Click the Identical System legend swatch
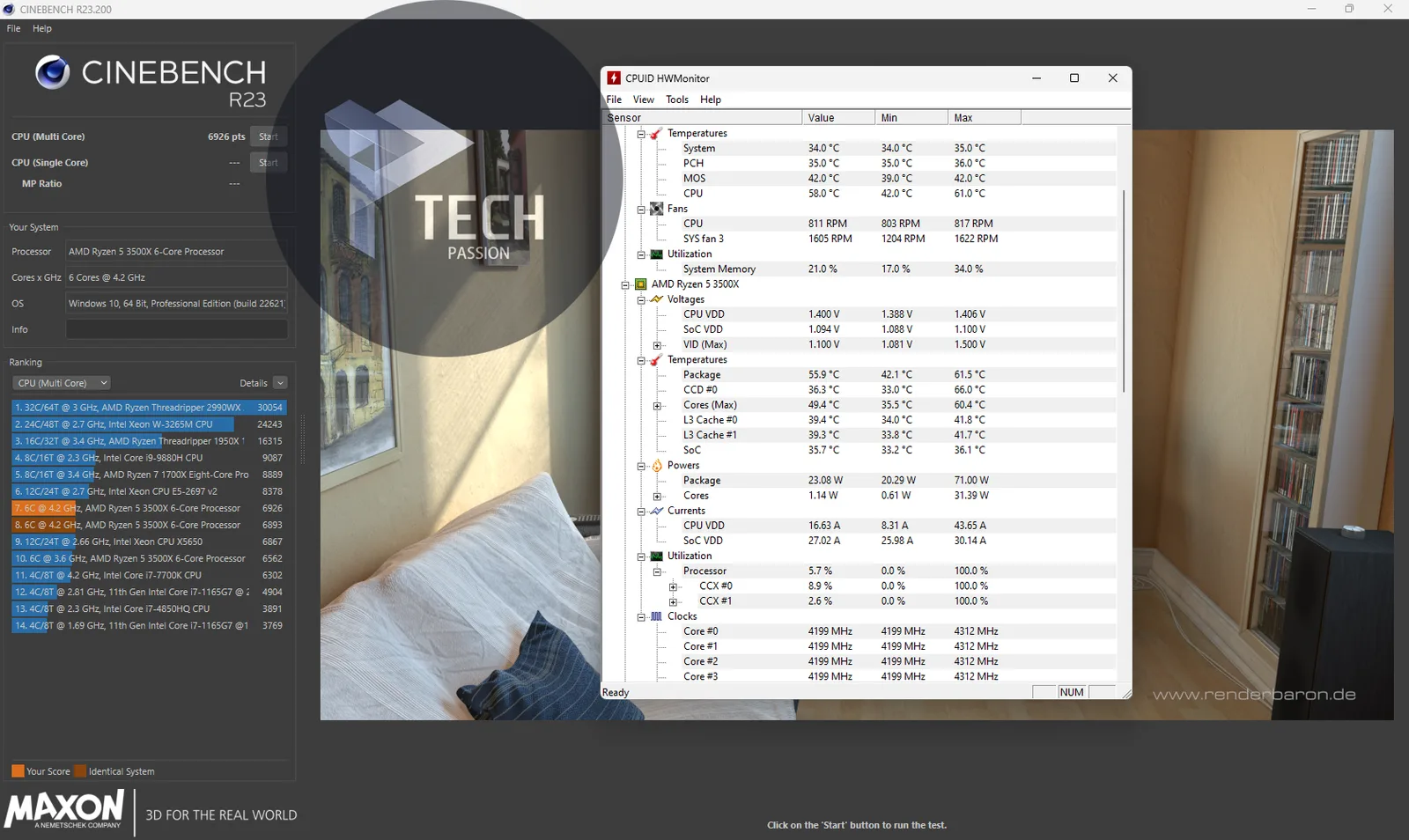1409x840 pixels. (80, 771)
